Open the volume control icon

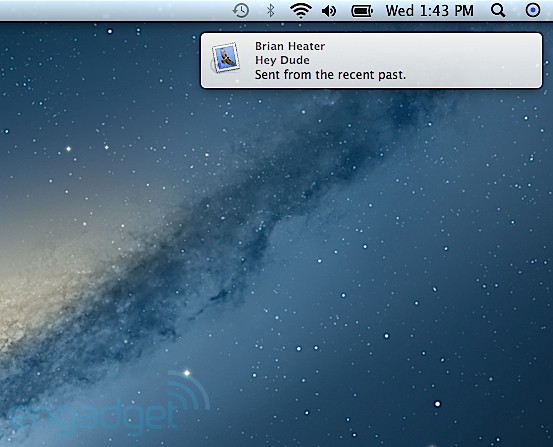tap(329, 11)
